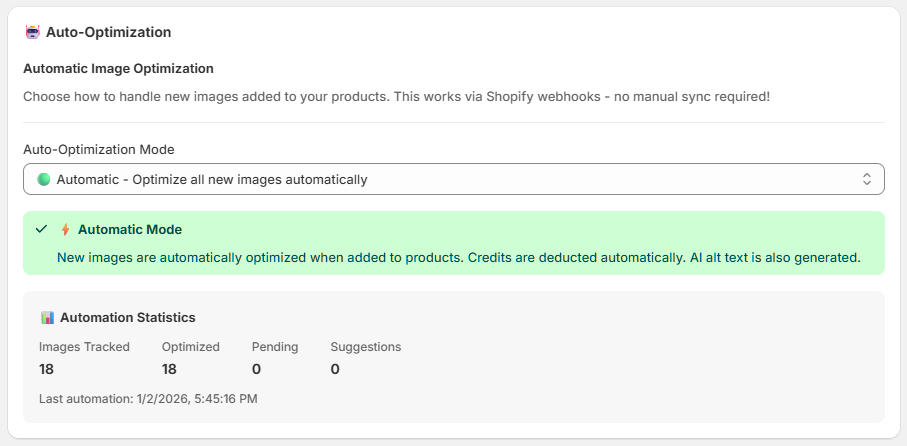Click the "Pending" statistic label
The height and width of the screenshot is (446, 907).
[275, 347]
